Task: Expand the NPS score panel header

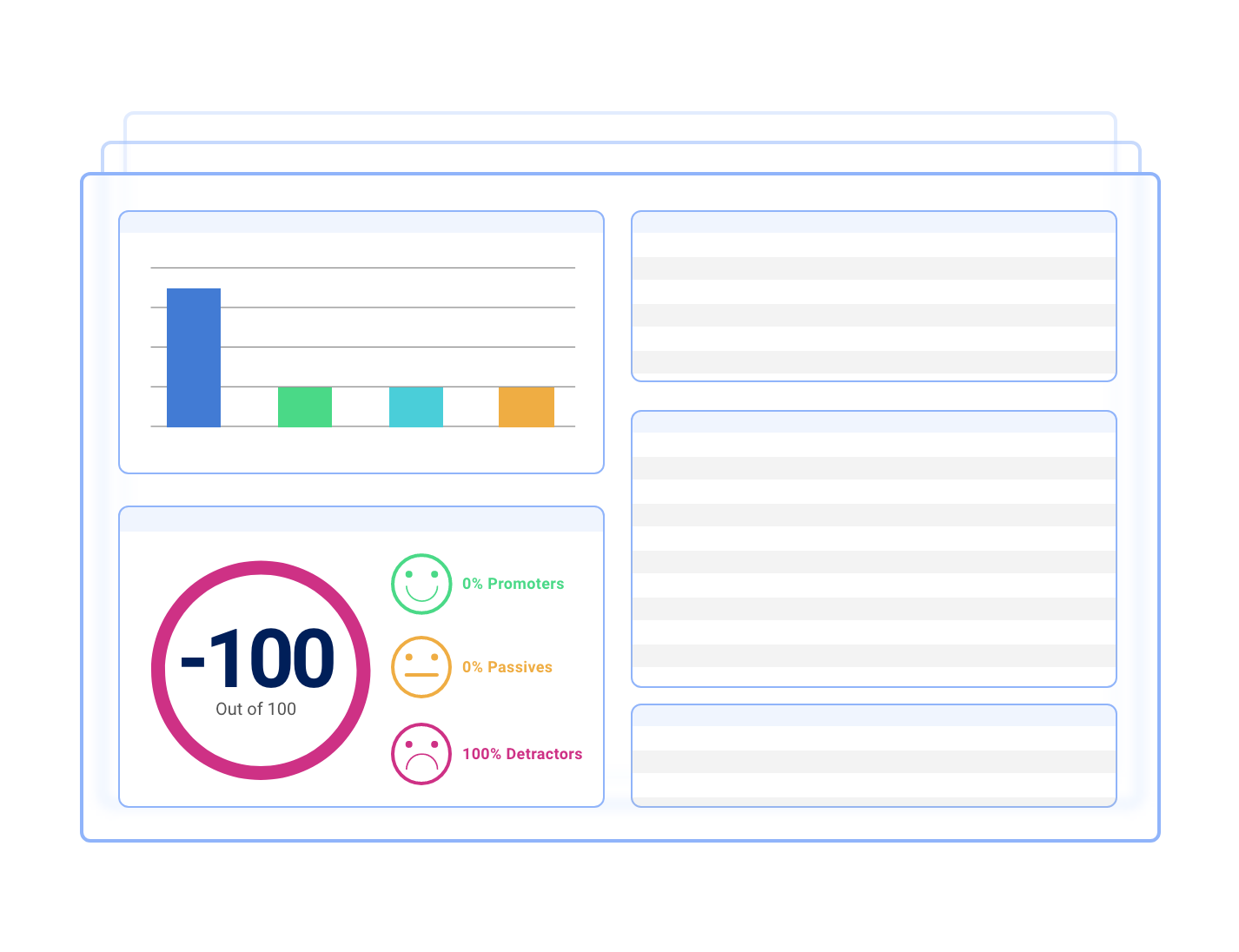Action: (x=361, y=519)
